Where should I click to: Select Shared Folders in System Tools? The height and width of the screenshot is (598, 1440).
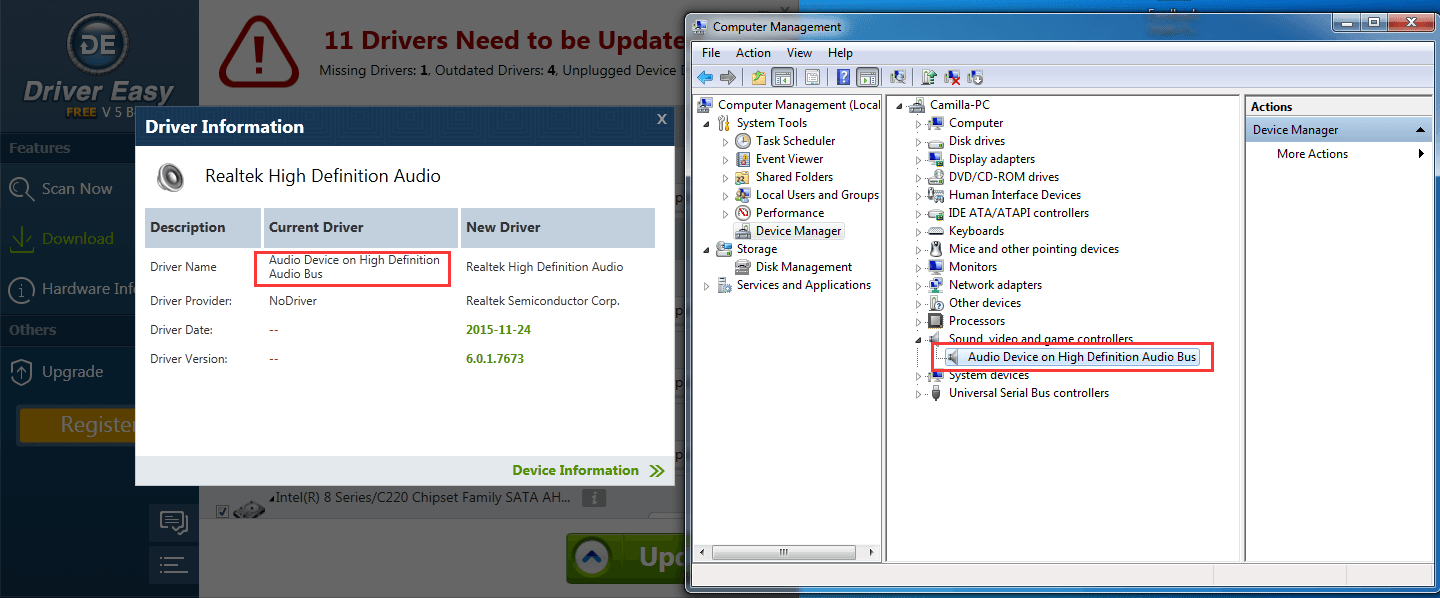[x=794, y=177]
